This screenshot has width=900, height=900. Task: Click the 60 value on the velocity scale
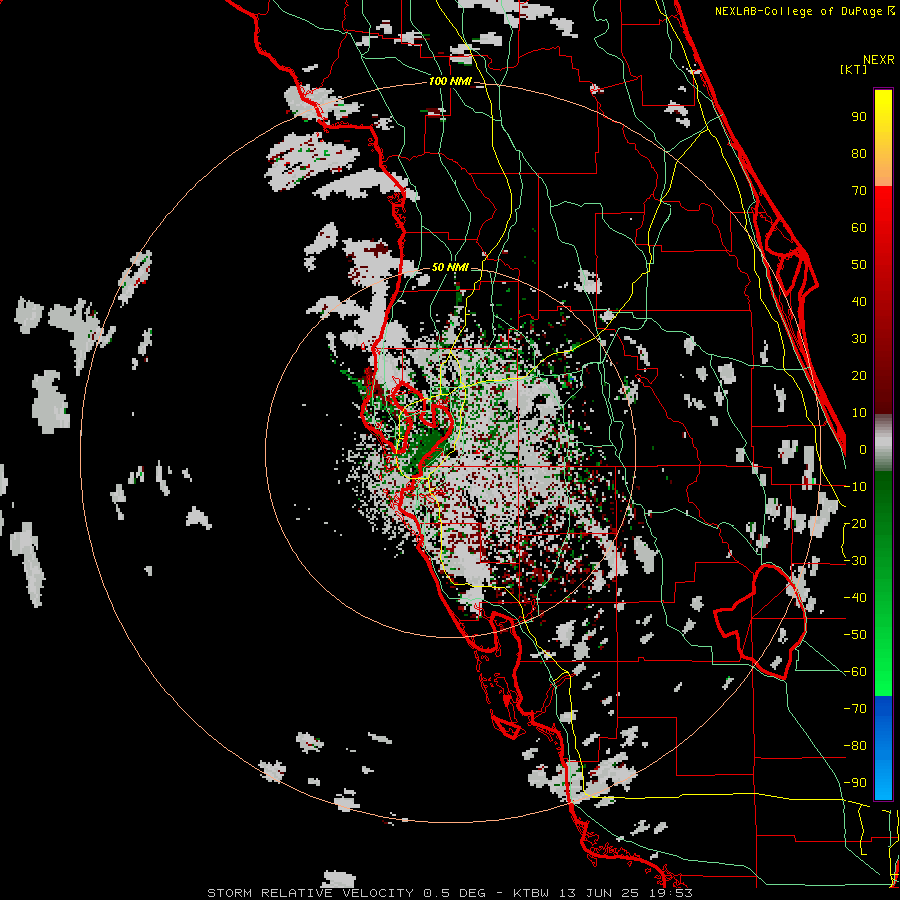[x=859, y=228]
